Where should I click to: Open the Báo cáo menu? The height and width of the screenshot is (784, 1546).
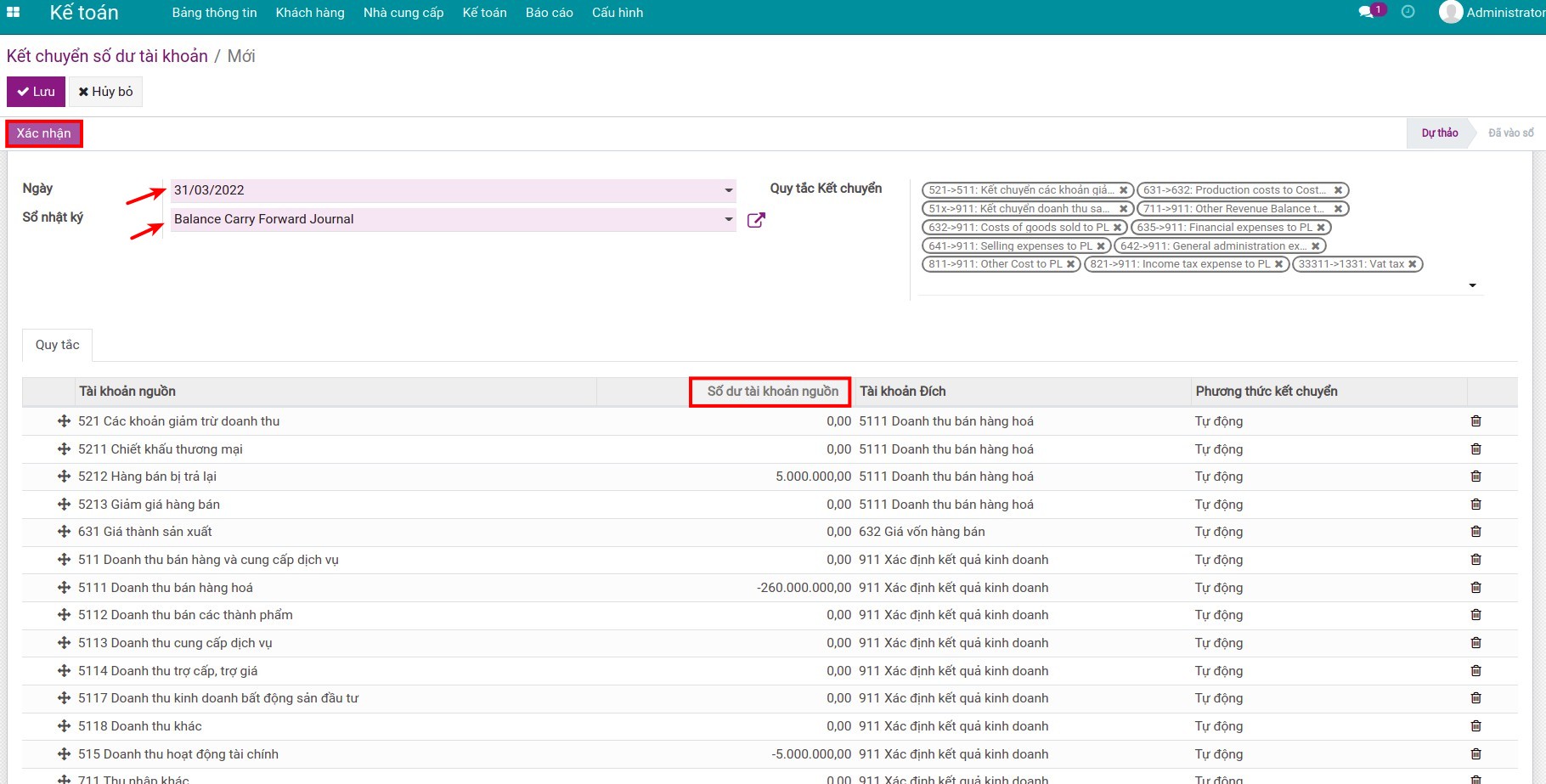pyautogui.click(x=549, y=13)
